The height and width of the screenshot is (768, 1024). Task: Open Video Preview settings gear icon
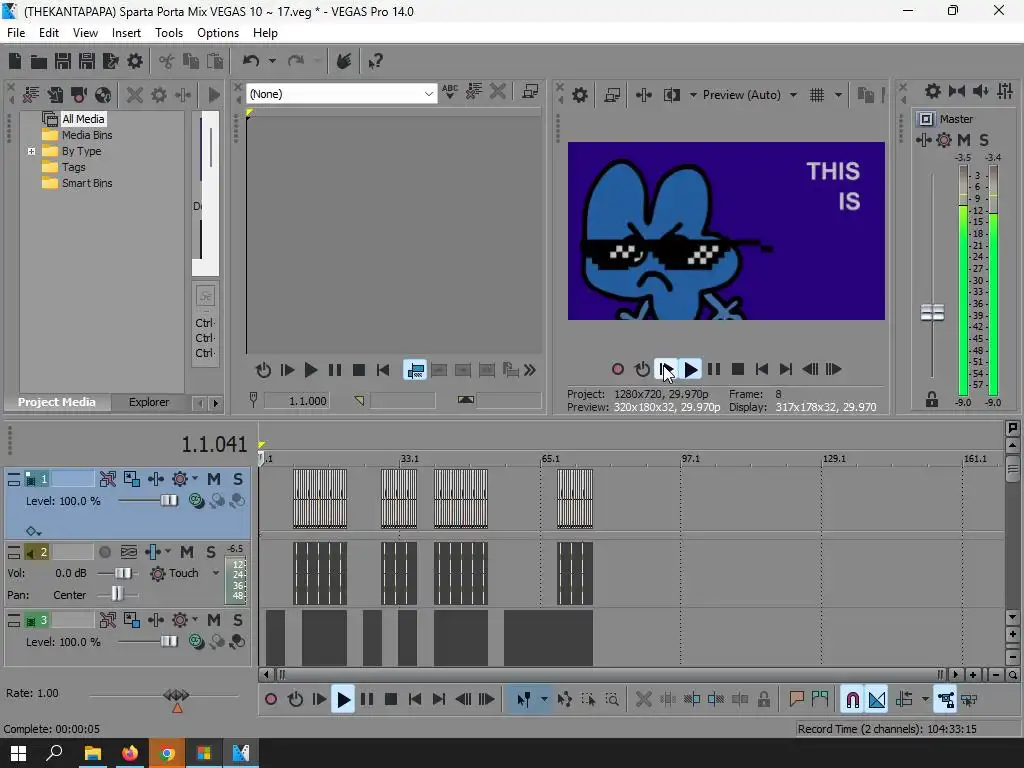(x=579, y=95)
